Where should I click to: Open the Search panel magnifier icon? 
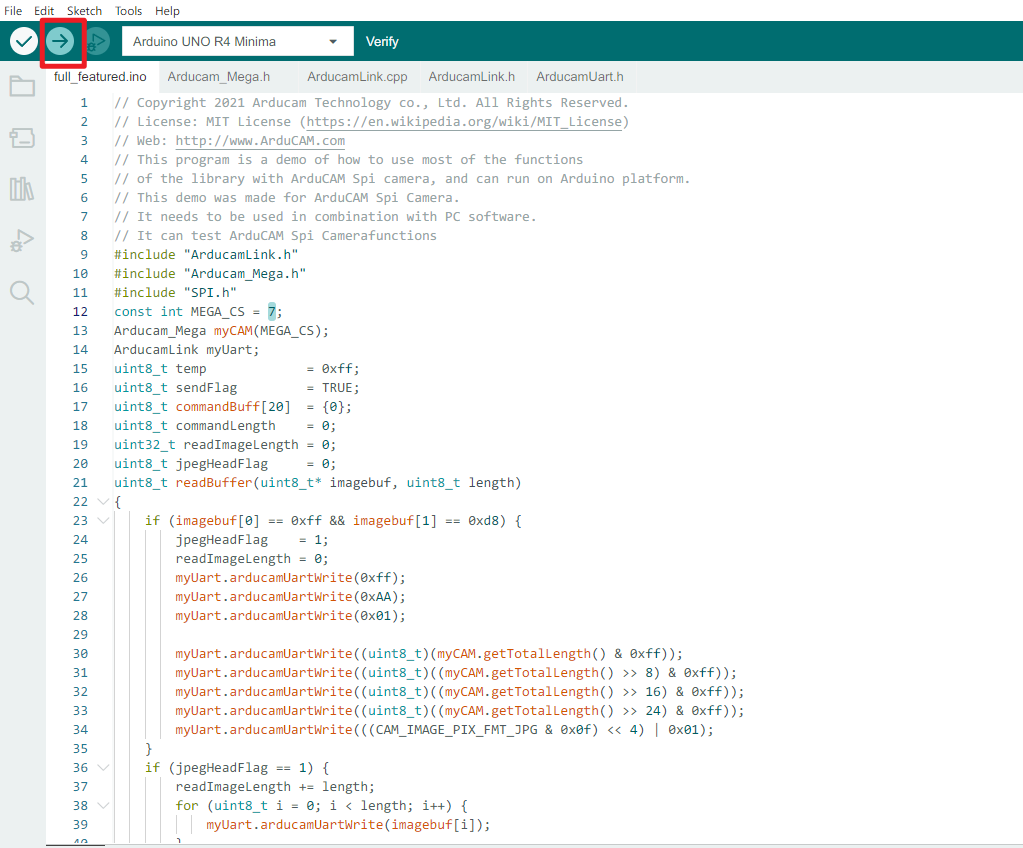click(x=22, y=292)
